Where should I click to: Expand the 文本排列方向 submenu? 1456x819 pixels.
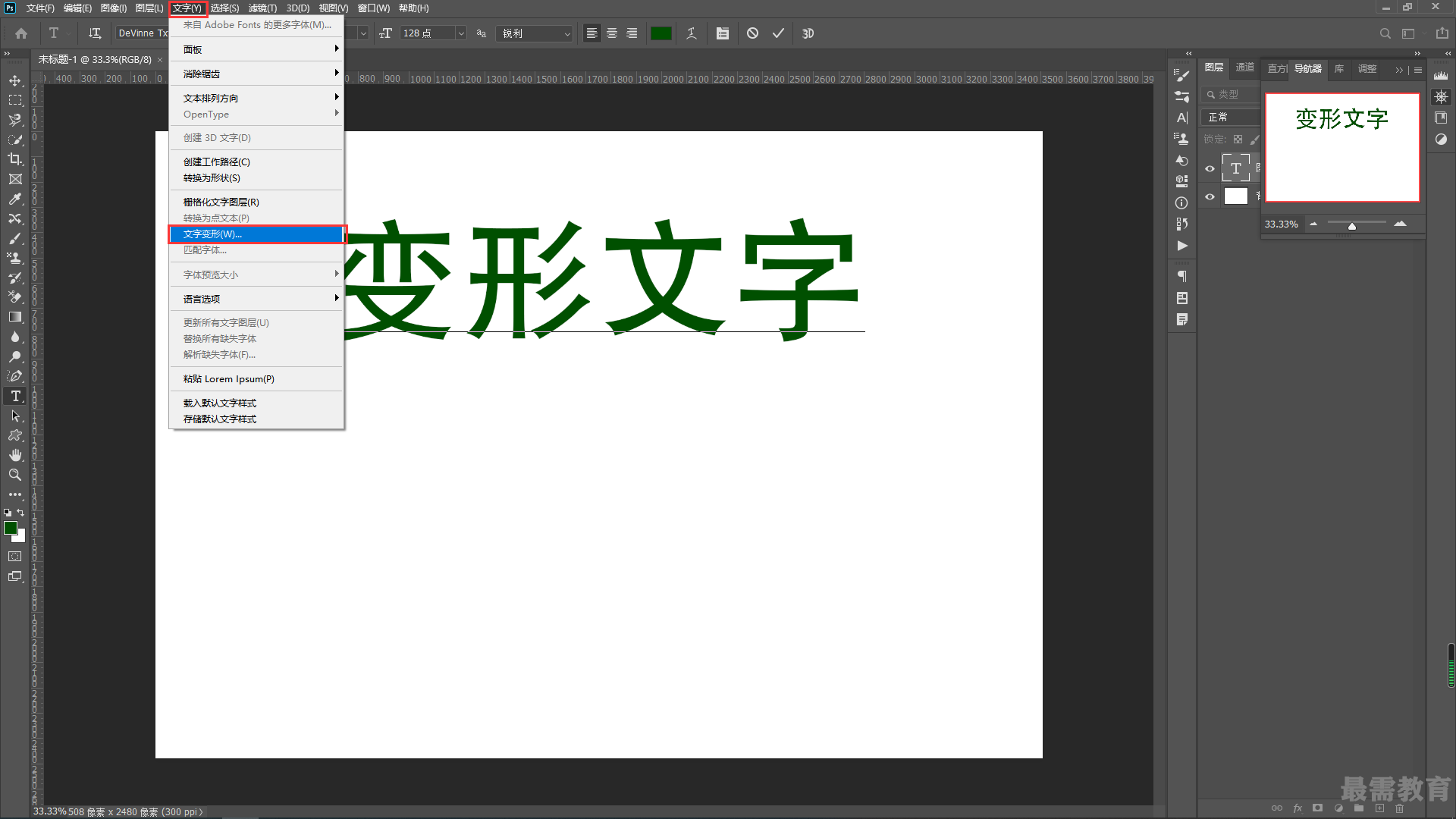256,98
